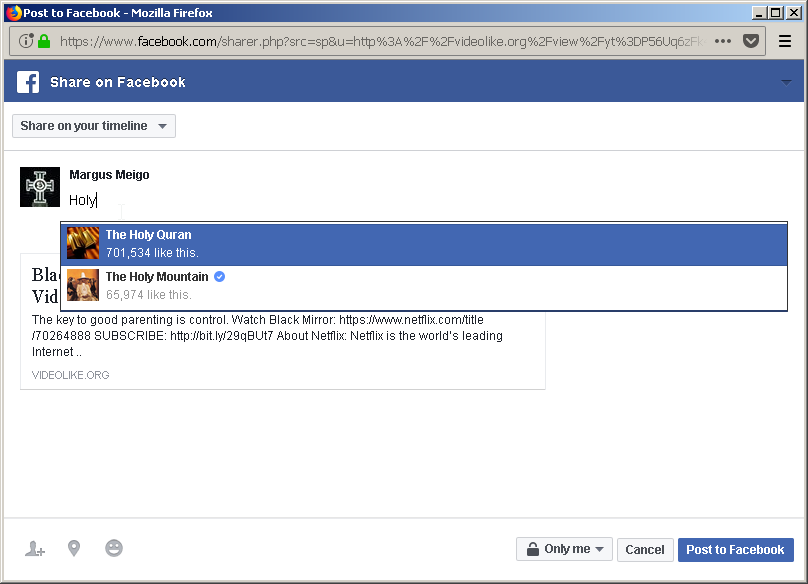Click Margus Meigo profile picture
Screen dimensions: 808x584
(40, 187)
